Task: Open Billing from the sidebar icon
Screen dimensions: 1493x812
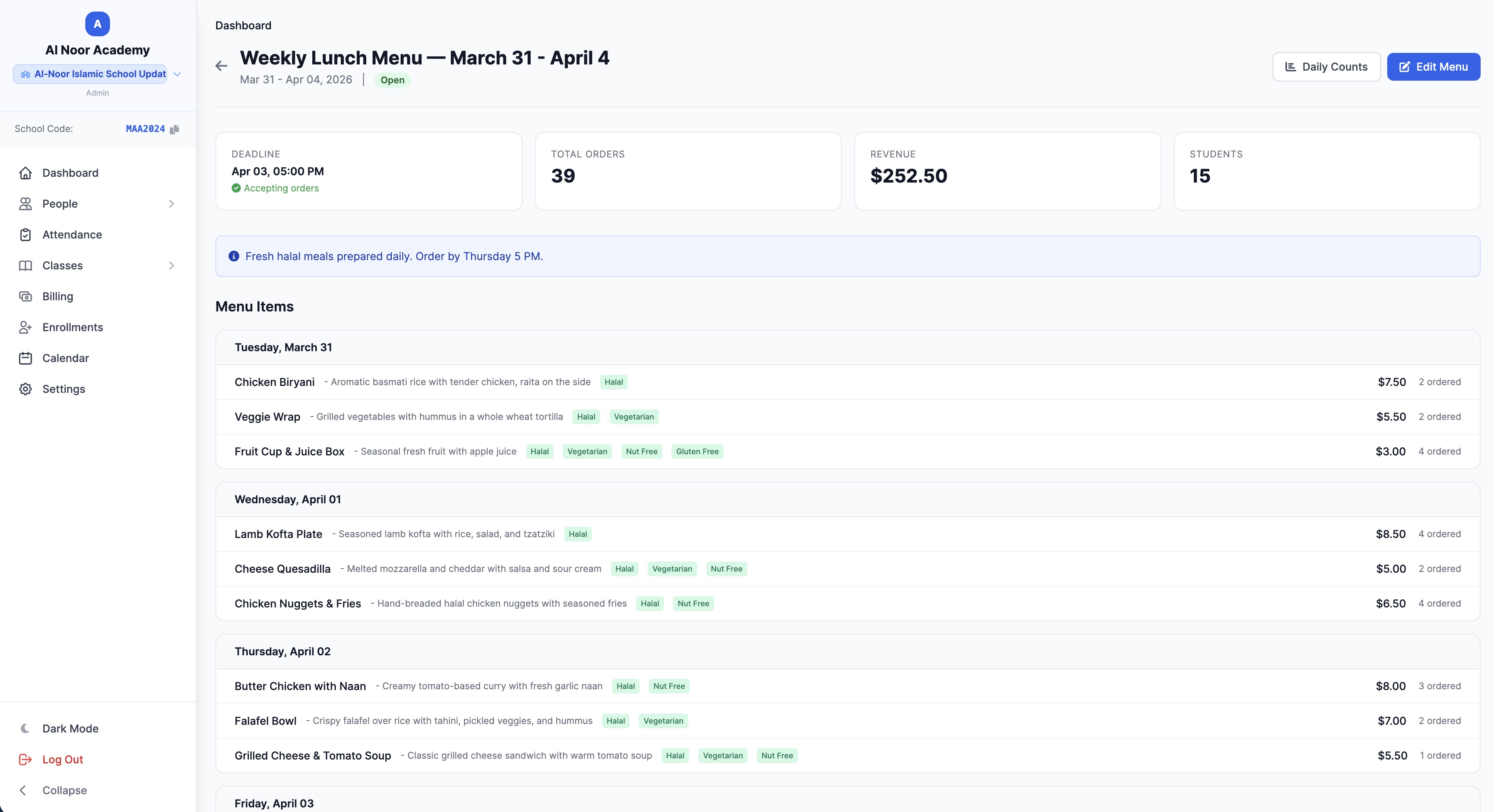Action: coord(25,296)
